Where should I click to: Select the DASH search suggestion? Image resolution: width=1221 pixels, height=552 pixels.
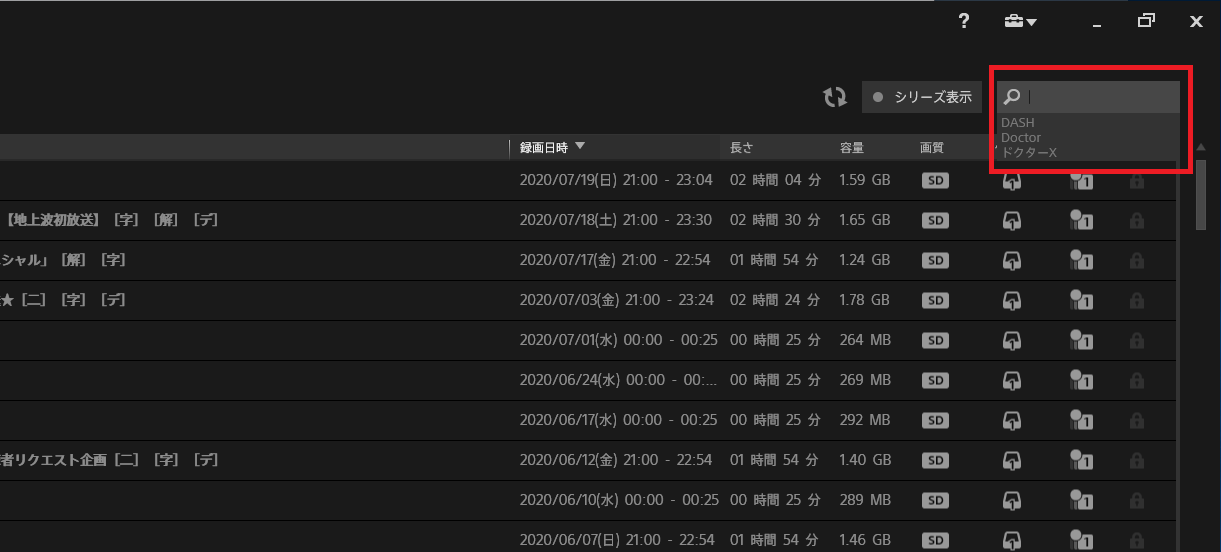(x=1018, y=123)
